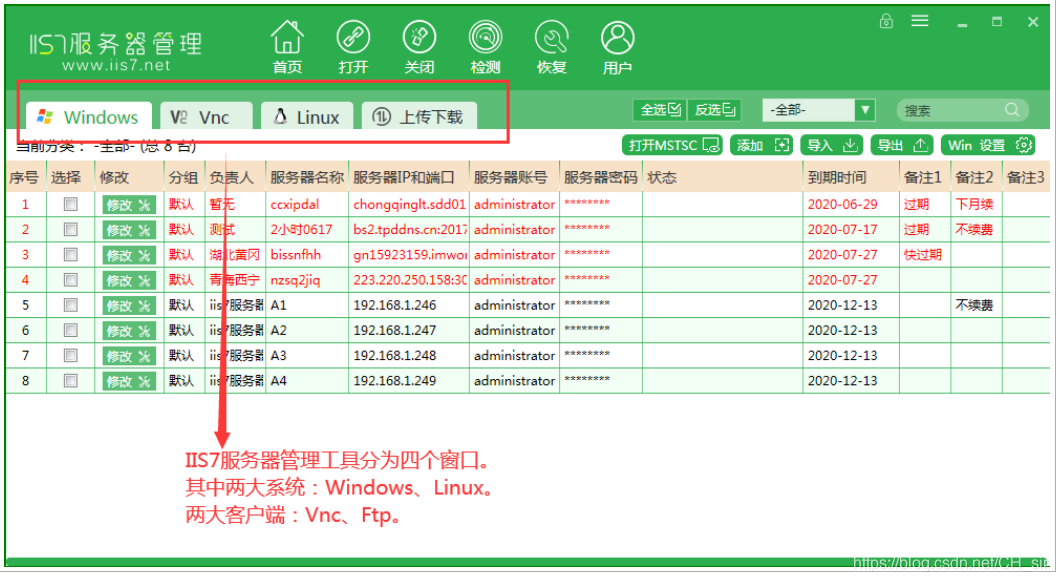1059x582 pixels.
Task: Click 修改 edit button for bissnfhh
Action: [128, 255]
